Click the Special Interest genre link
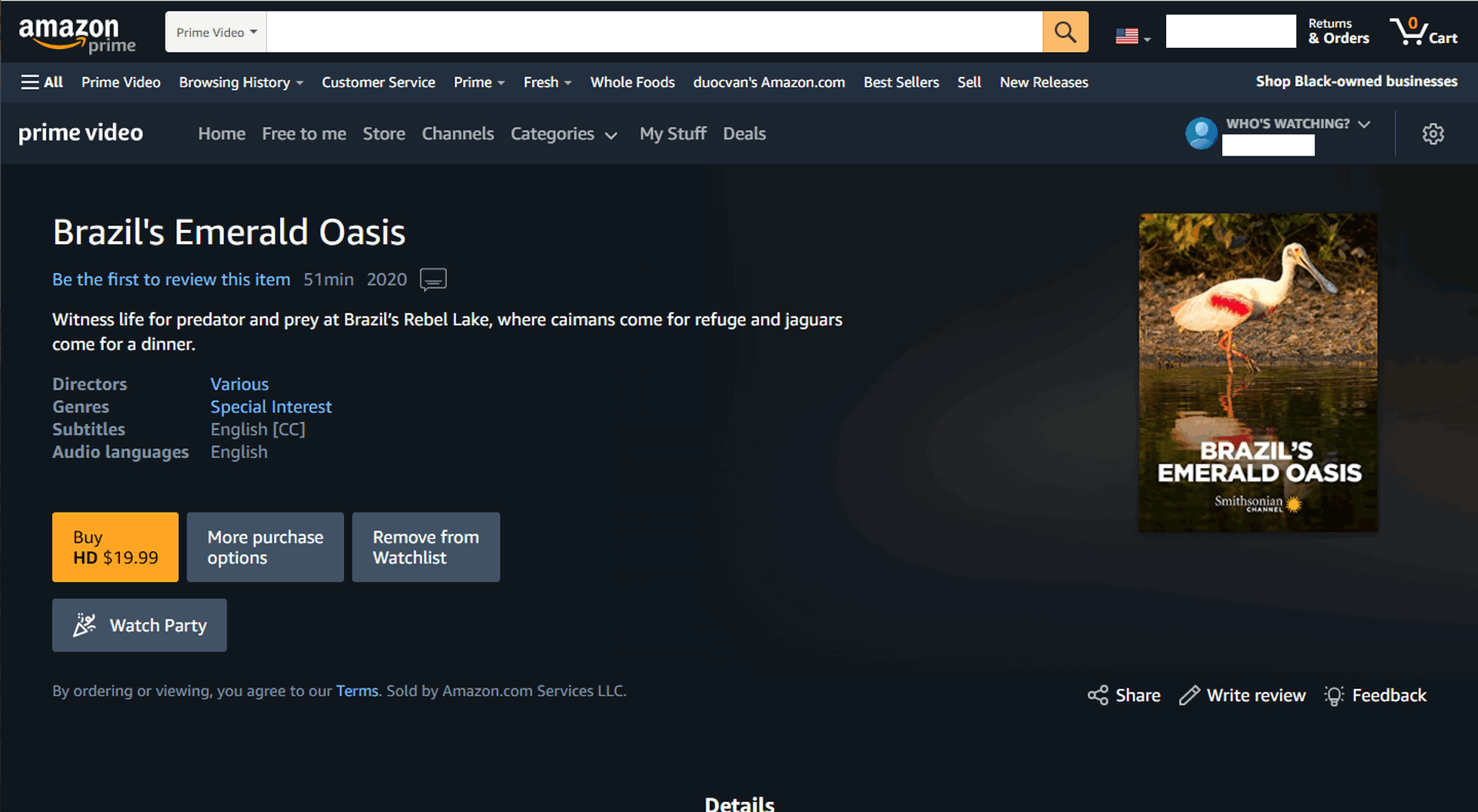Viewport: 1478px width, 812px height. [x=271, y=406]
